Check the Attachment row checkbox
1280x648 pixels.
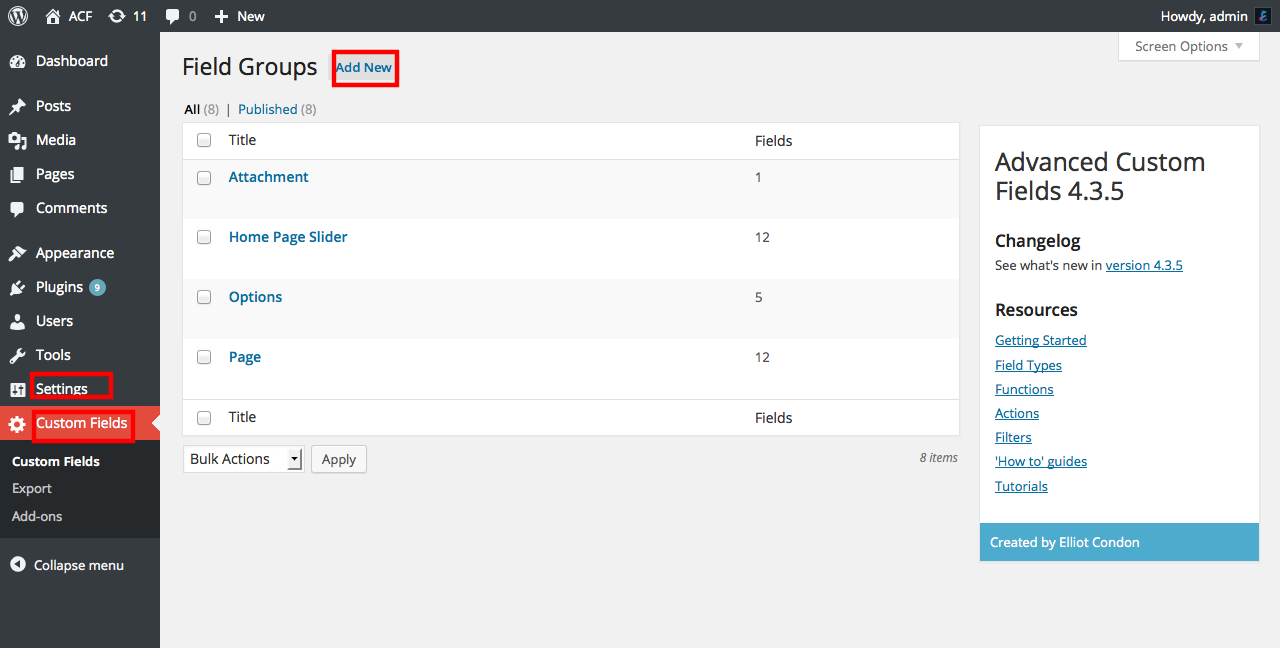[204, 178]
